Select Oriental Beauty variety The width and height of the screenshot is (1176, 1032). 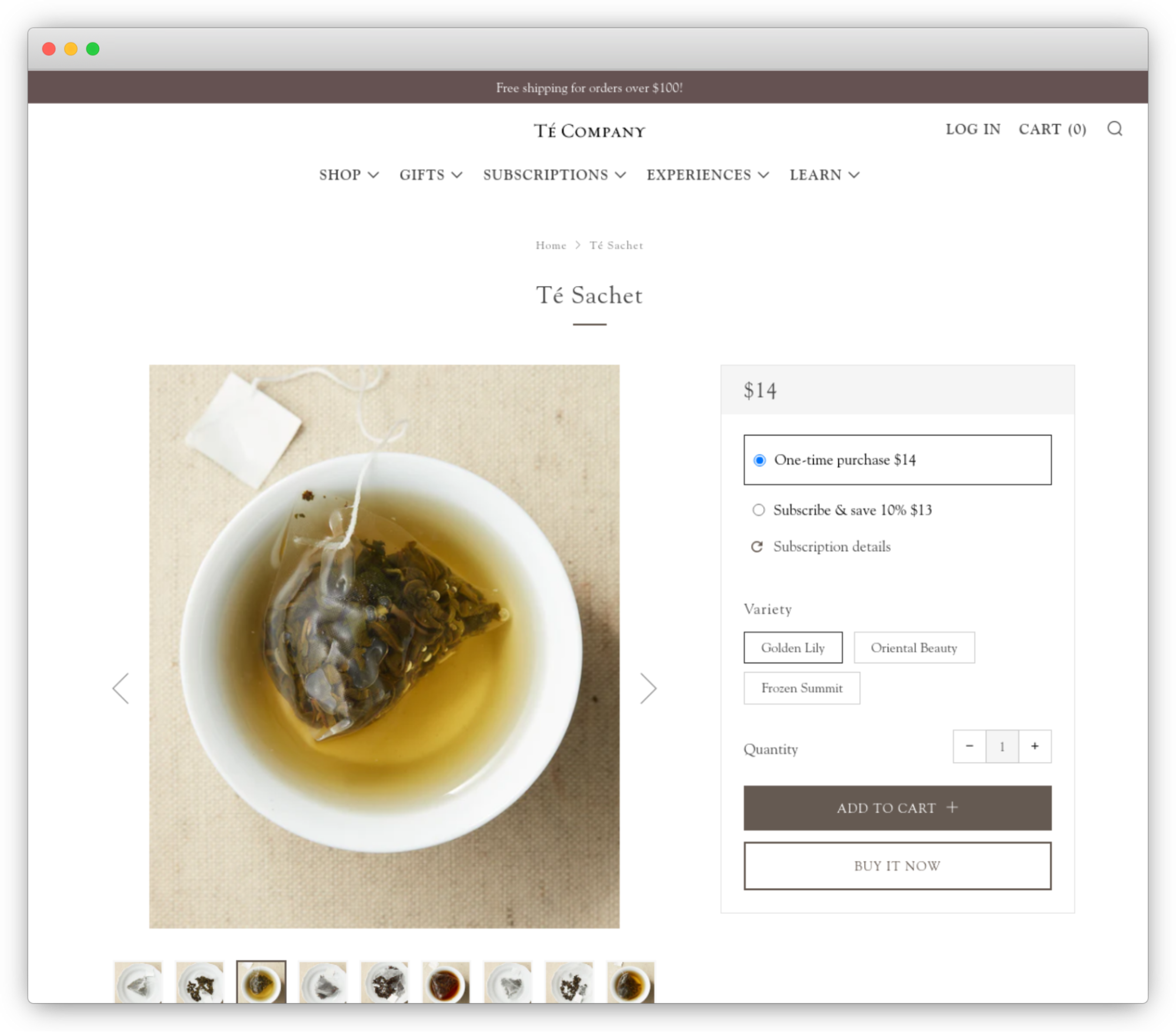pyautogui.click(x=914, y=648)
